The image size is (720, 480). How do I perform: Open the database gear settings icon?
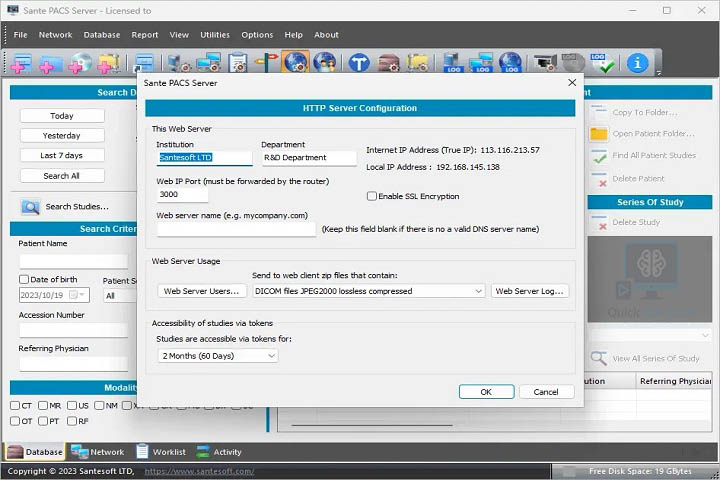[388, 63]
